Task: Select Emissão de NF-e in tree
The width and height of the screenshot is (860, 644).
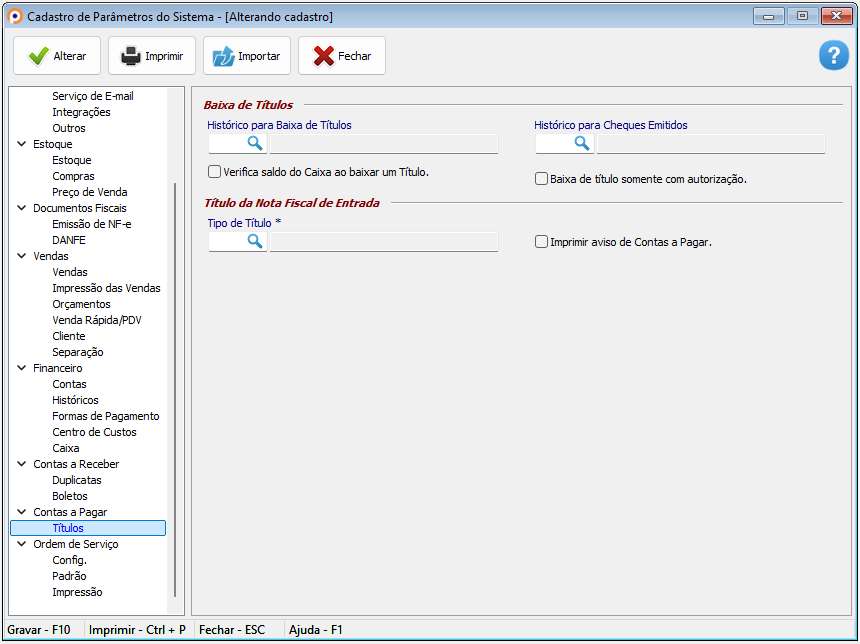Action: pyautogui.click(x=91, y=224)
